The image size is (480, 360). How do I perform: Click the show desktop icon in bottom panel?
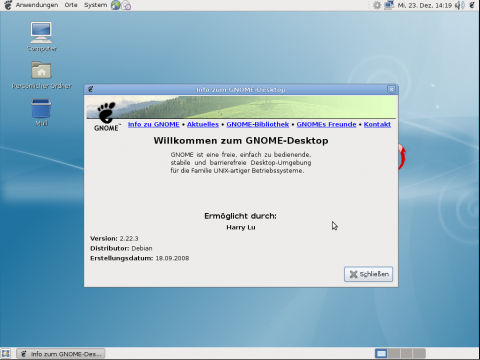point(6,354)
